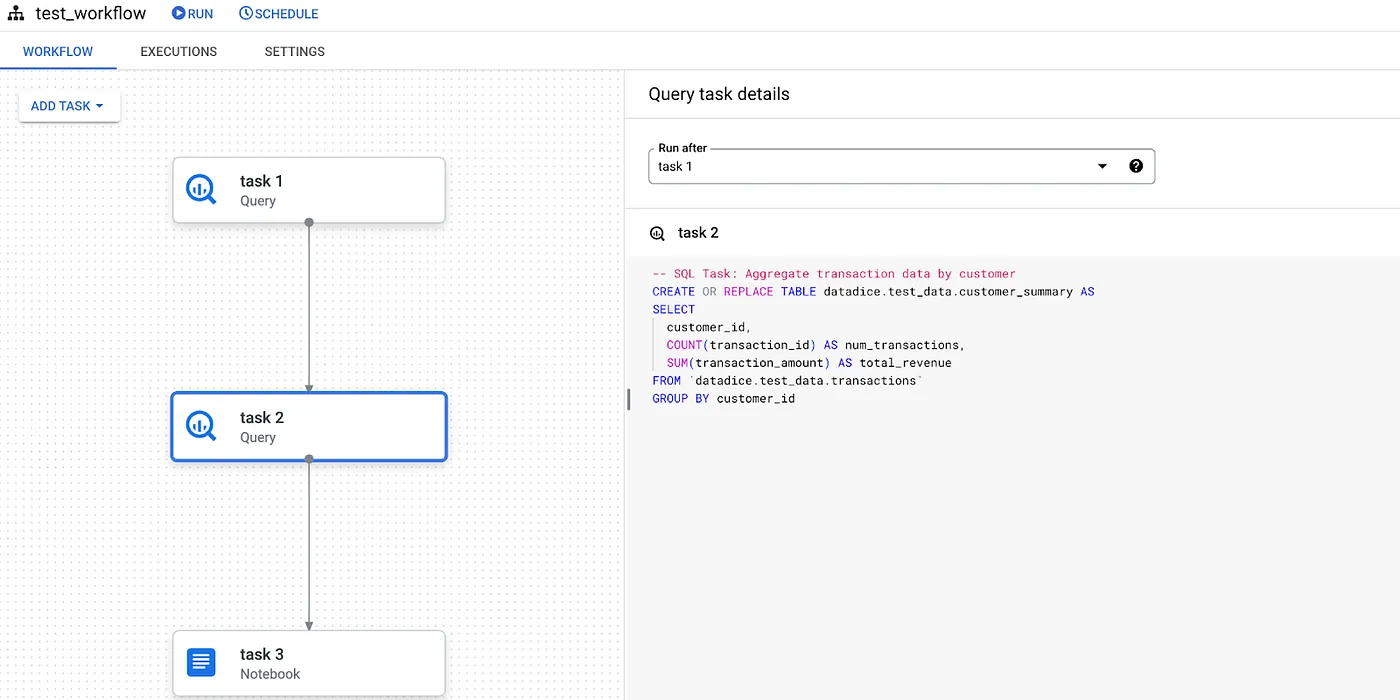Switch to the WORKFLOW tab

tap(58, 51)
